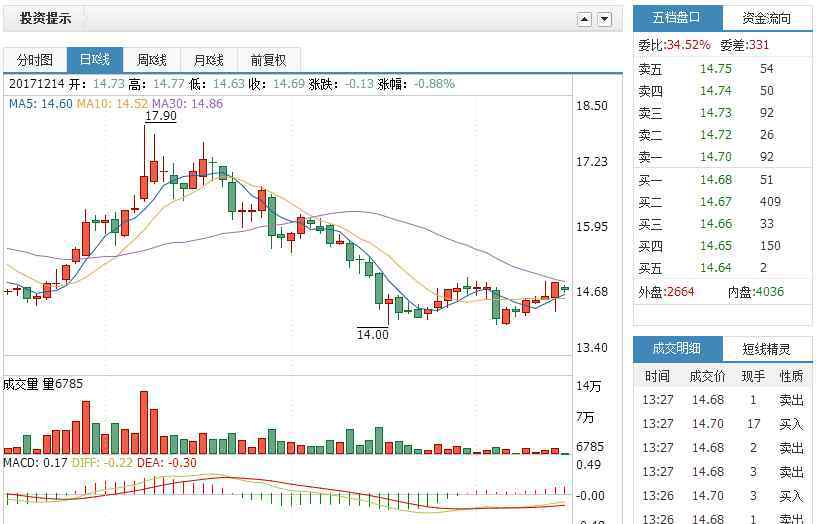The image size is (816, 524).
Task: Click the DIFF: -0.22 label
Action: [103, 463]
